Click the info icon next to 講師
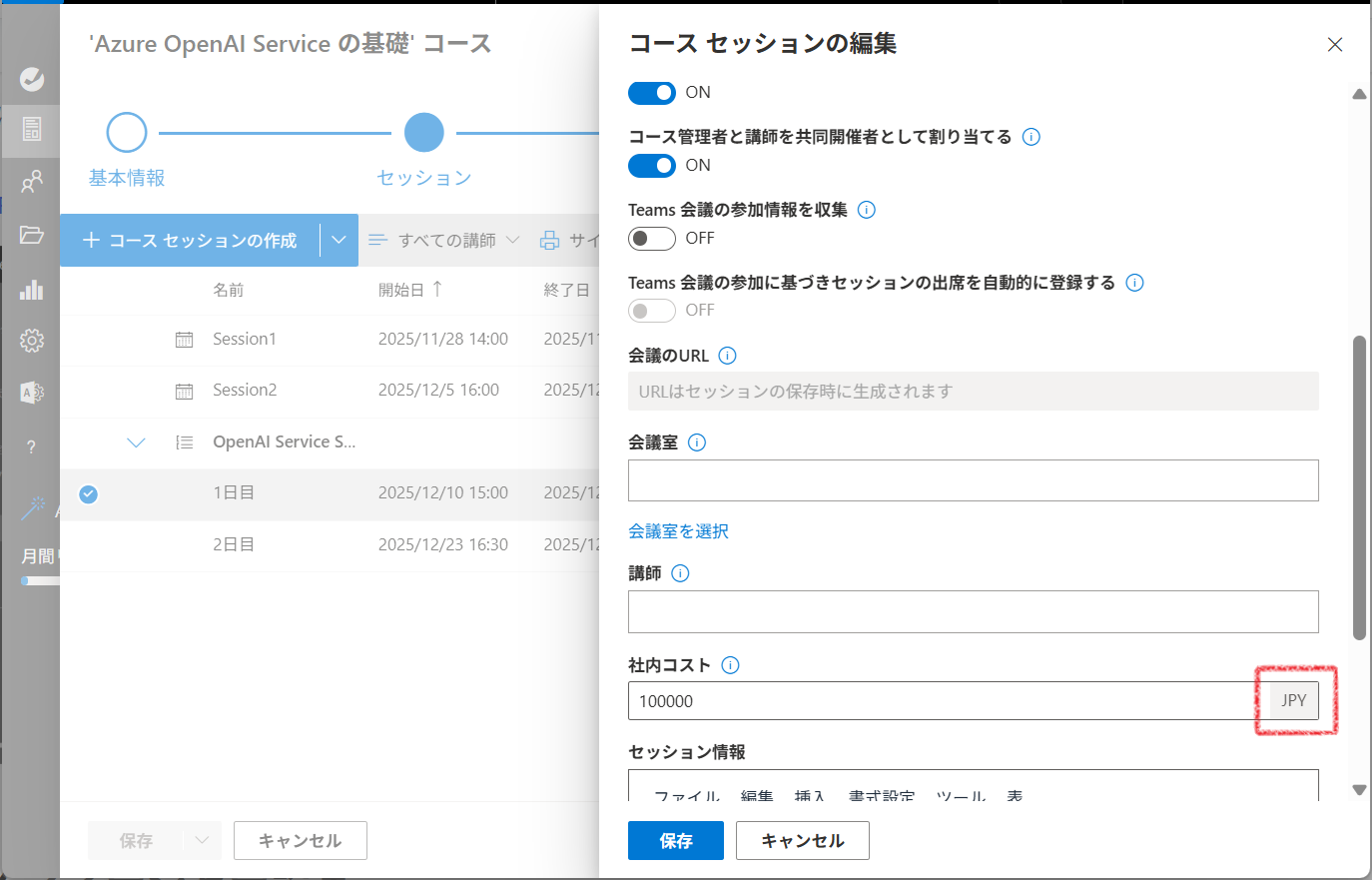 click(680, 573)
